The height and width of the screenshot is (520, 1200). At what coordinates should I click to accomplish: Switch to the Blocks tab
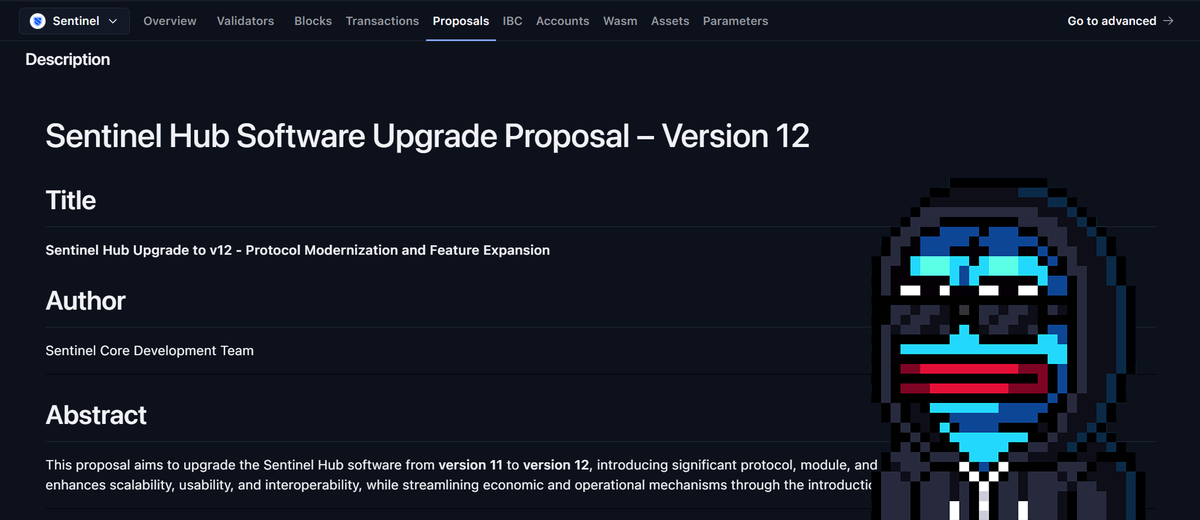[313, 20]
